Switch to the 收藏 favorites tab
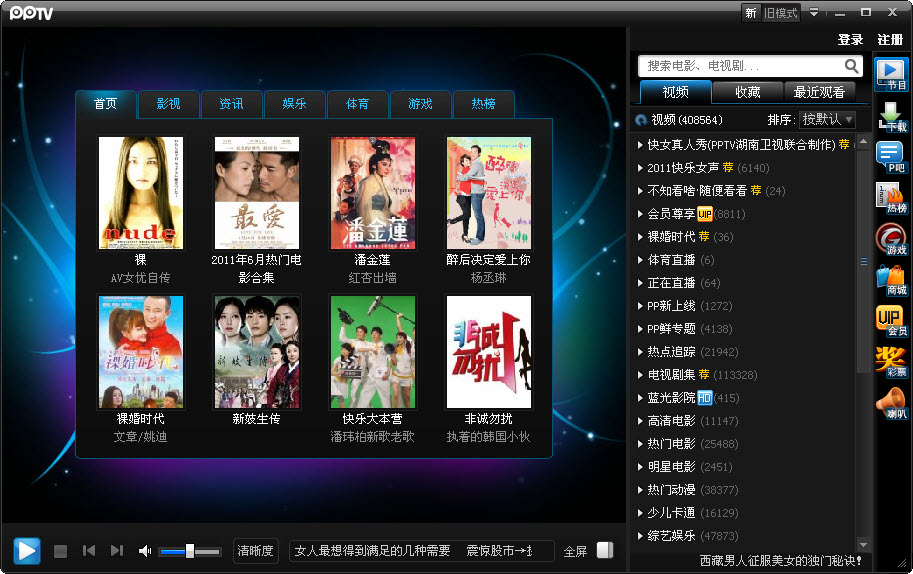This screenshot has height=574, width=913. 748,92
